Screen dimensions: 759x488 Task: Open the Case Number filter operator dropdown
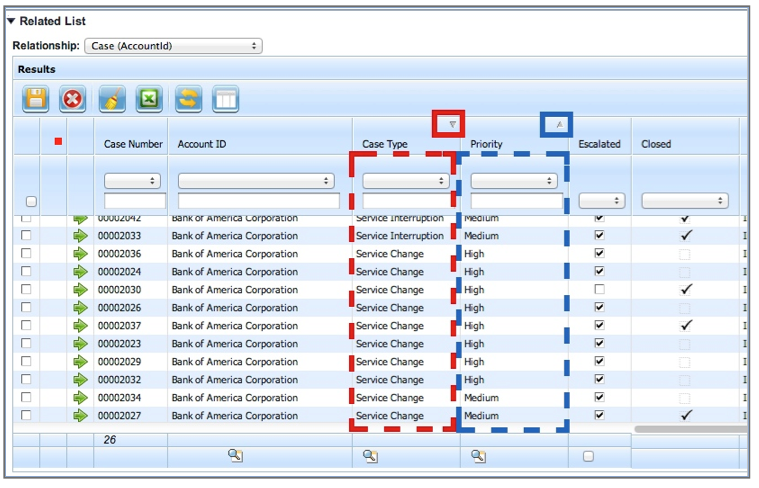click(132, 181)
